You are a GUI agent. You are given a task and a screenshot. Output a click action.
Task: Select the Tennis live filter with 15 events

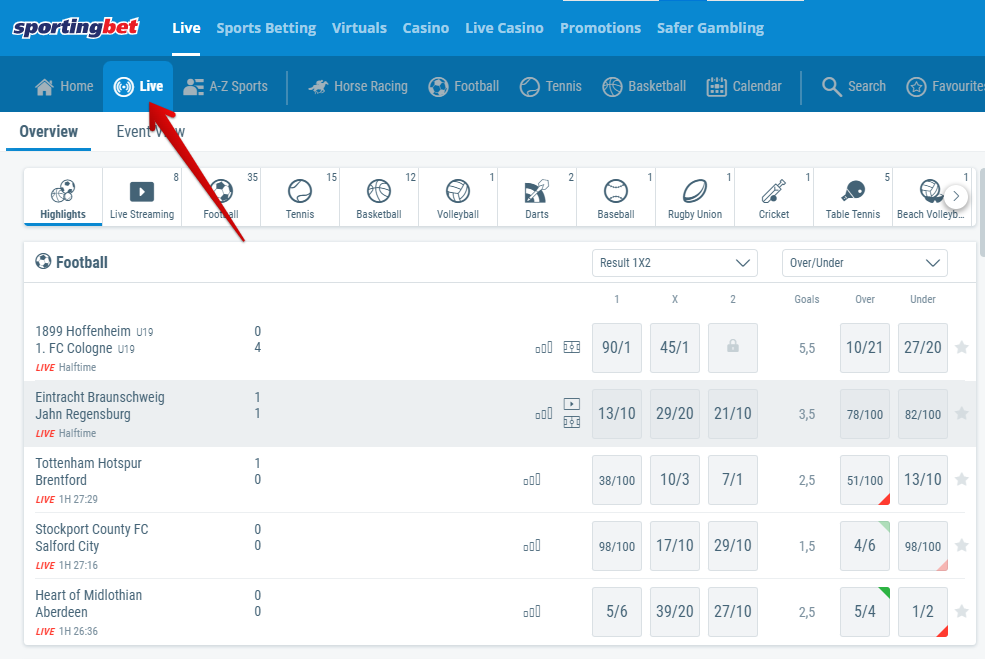pyautogui.click(x=300, y=197)
